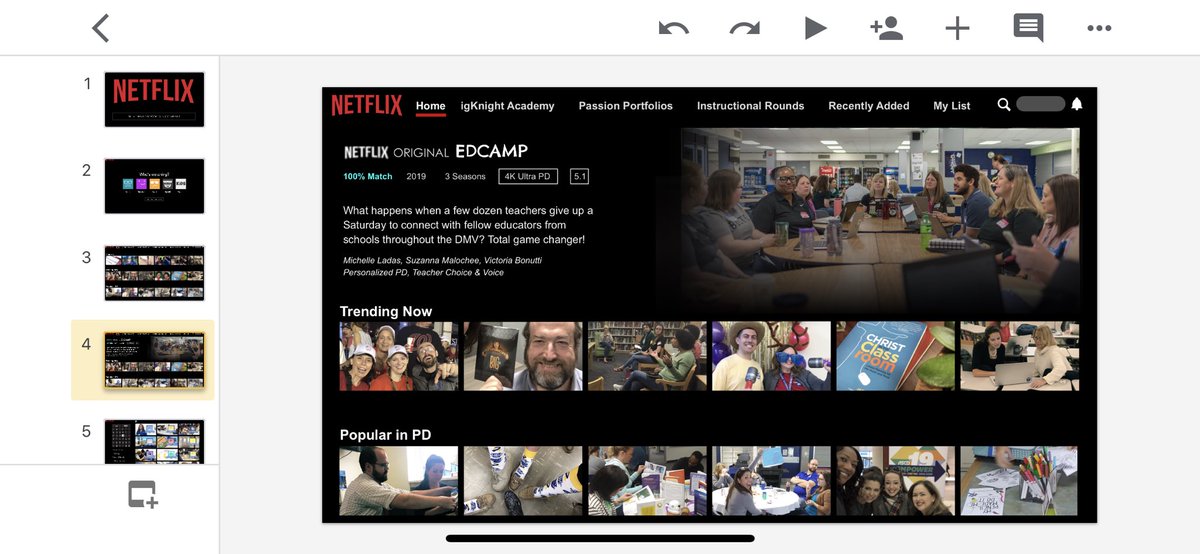Image resolution: width=1200 pixels, height=554 pixels.
Task: Select the 100% Match text
Action: pos(367,177)
